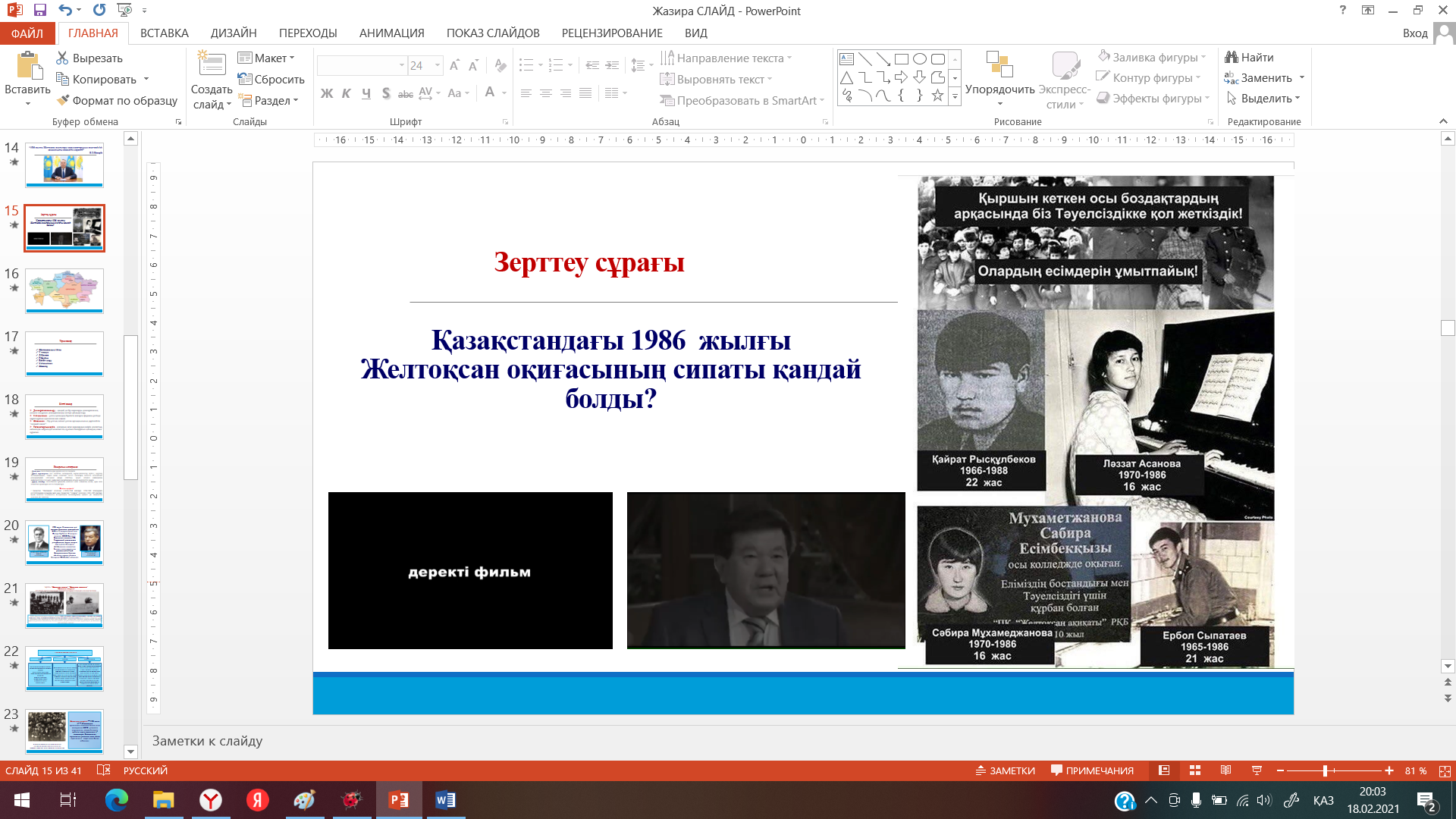The width and height of the screenshot is (1456, 819).
Task: Click the Format Painter brush icon
Action: [62, 100]
